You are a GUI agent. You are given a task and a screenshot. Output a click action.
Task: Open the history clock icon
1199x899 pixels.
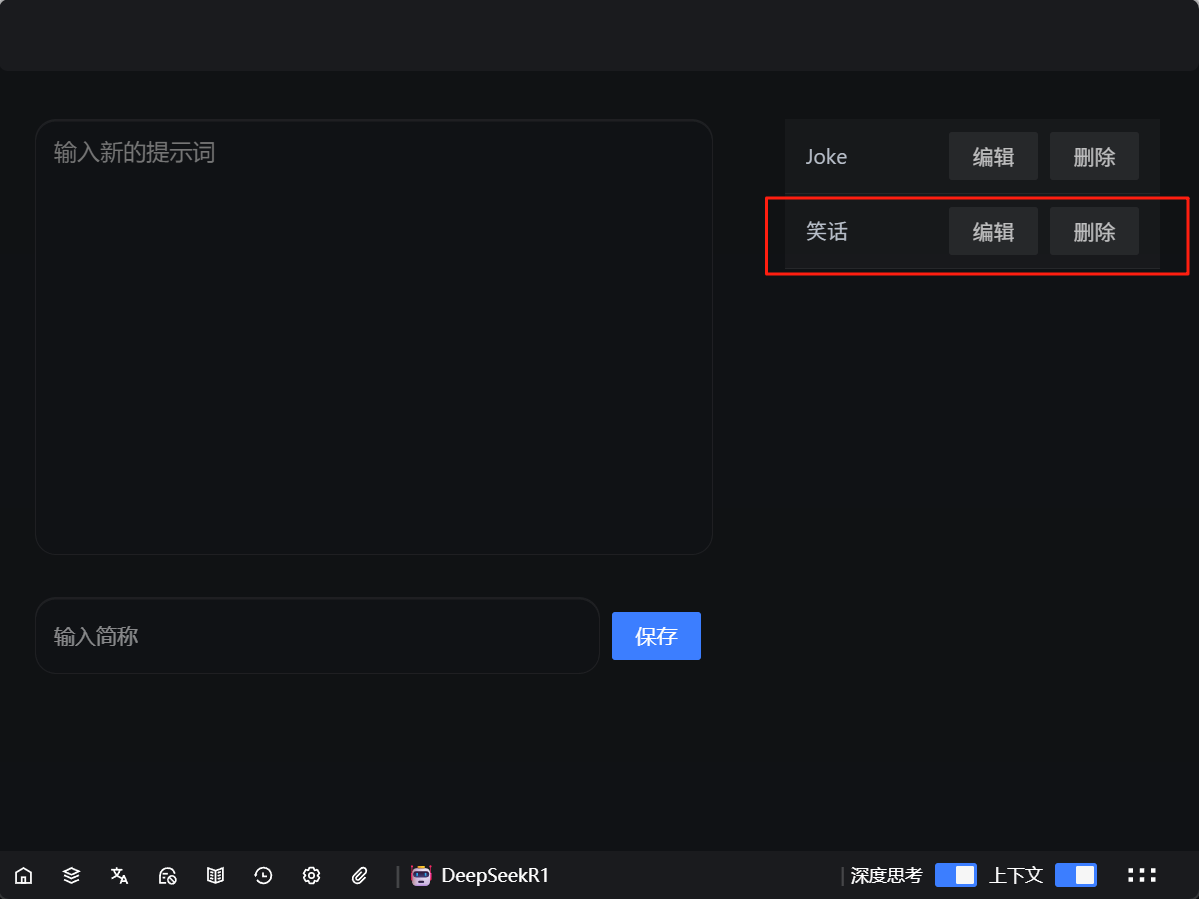click(x=263, y=876)
